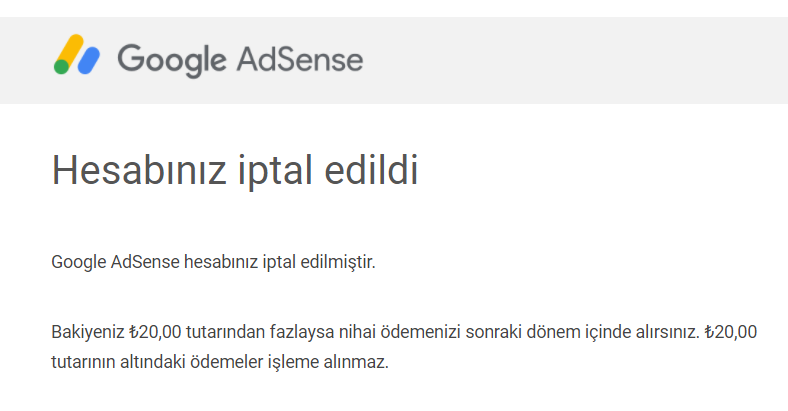This screenshot has width=788, height=411.
Task: Click "tutarının altındaki ödemeler işleme alınmaz." line
Action: [x=220, y=362]
